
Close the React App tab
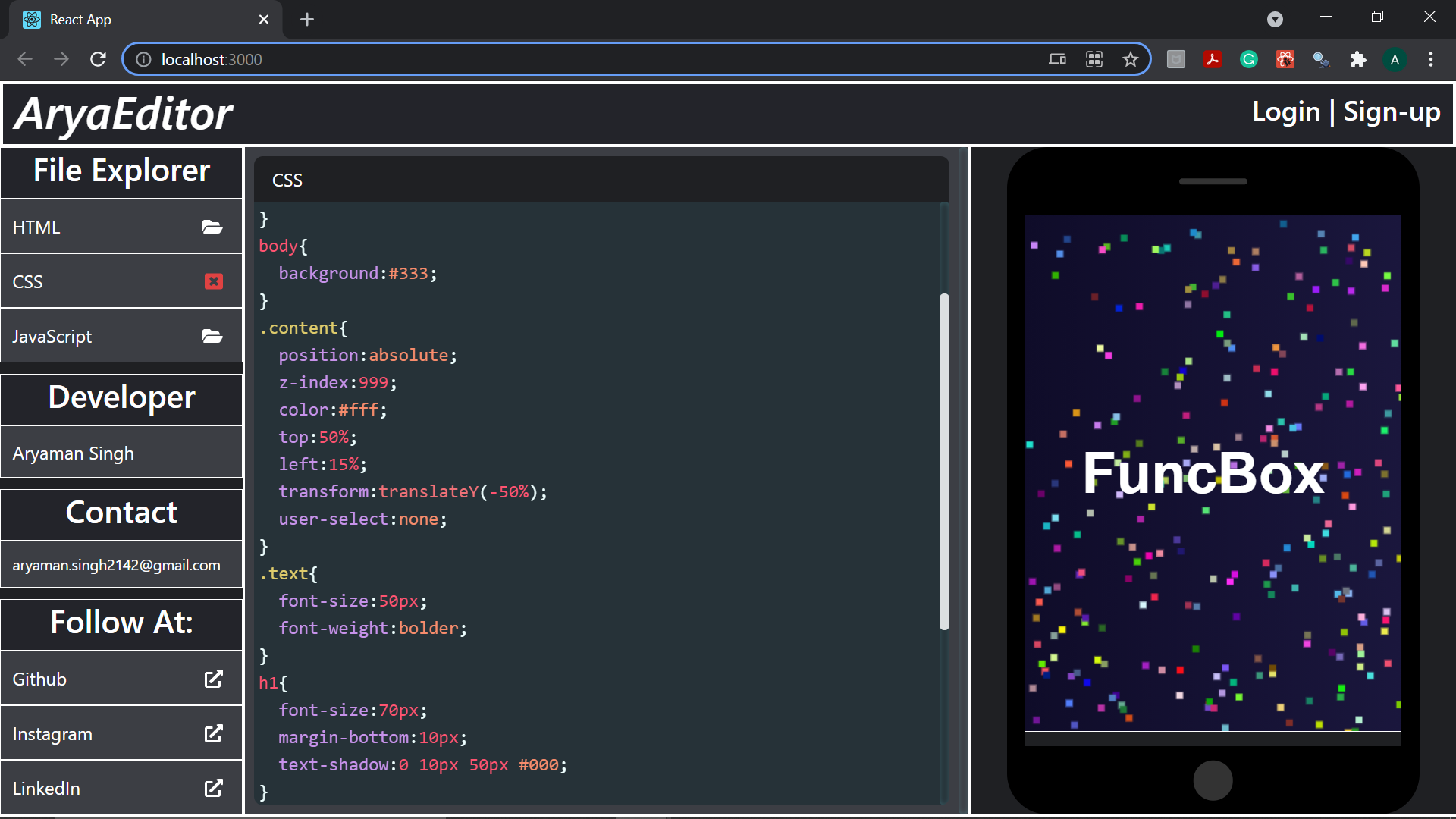264,20
